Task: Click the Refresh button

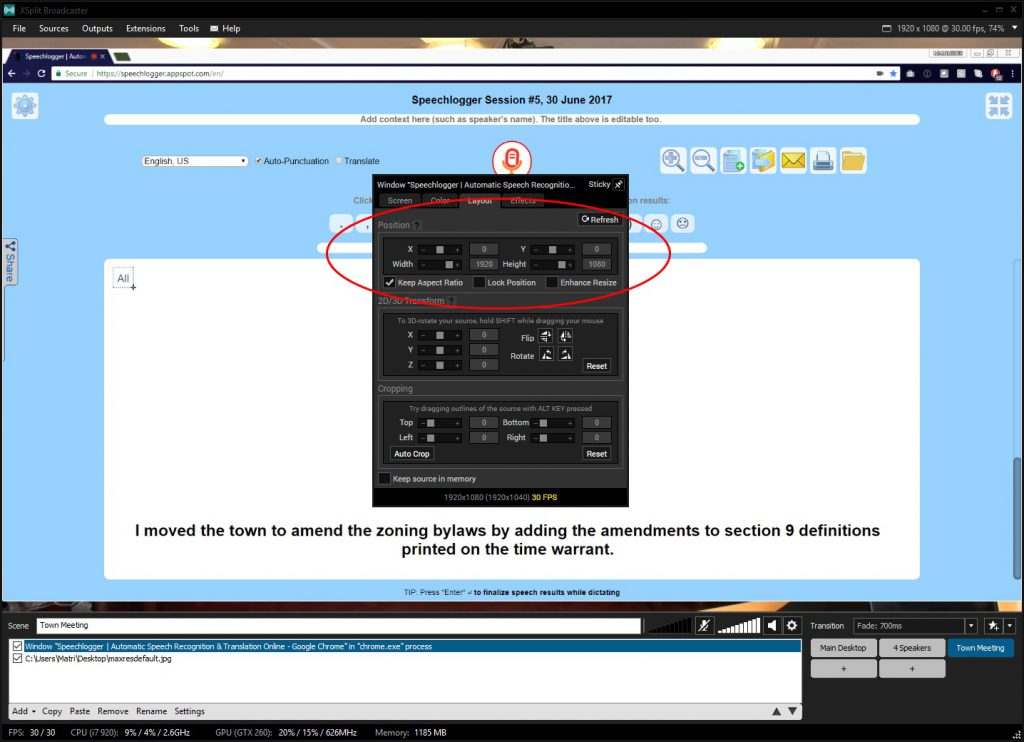Action: (600, 219)
